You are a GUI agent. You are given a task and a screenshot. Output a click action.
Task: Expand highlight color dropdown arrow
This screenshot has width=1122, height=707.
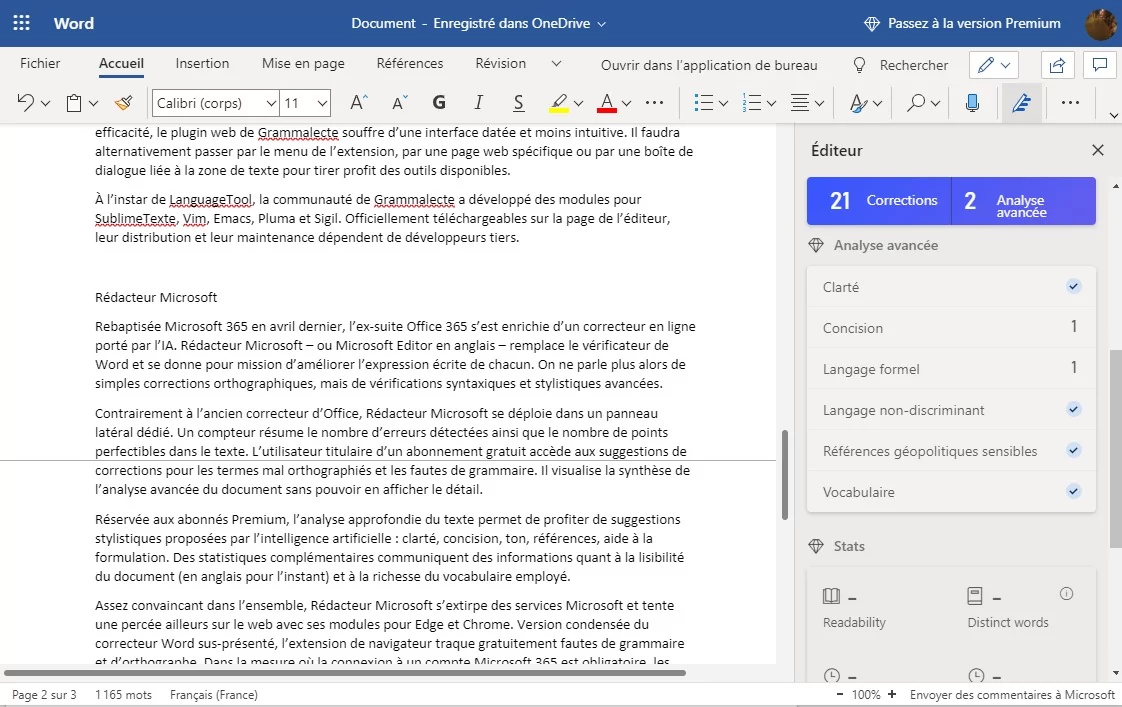578,104
